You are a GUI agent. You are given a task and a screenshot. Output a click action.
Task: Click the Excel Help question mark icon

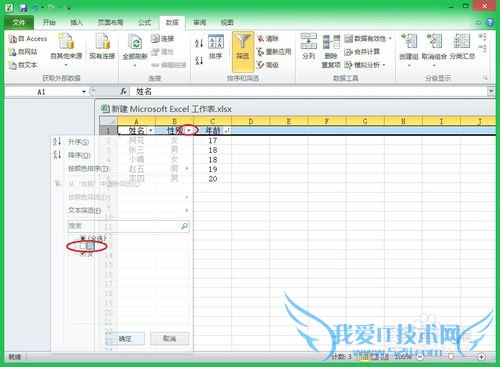tap(490, 22)
